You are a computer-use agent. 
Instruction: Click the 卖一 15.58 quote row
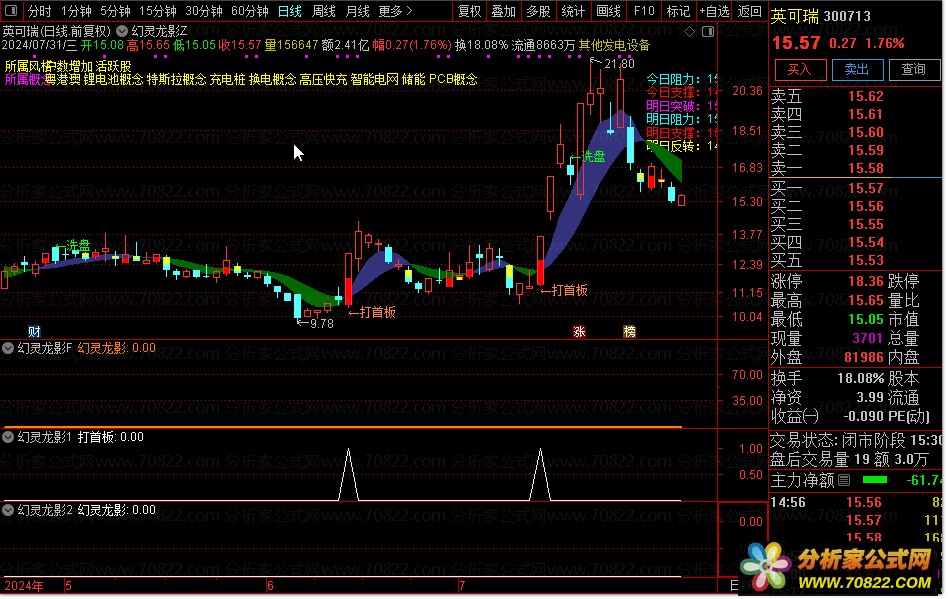pos(855,169)
